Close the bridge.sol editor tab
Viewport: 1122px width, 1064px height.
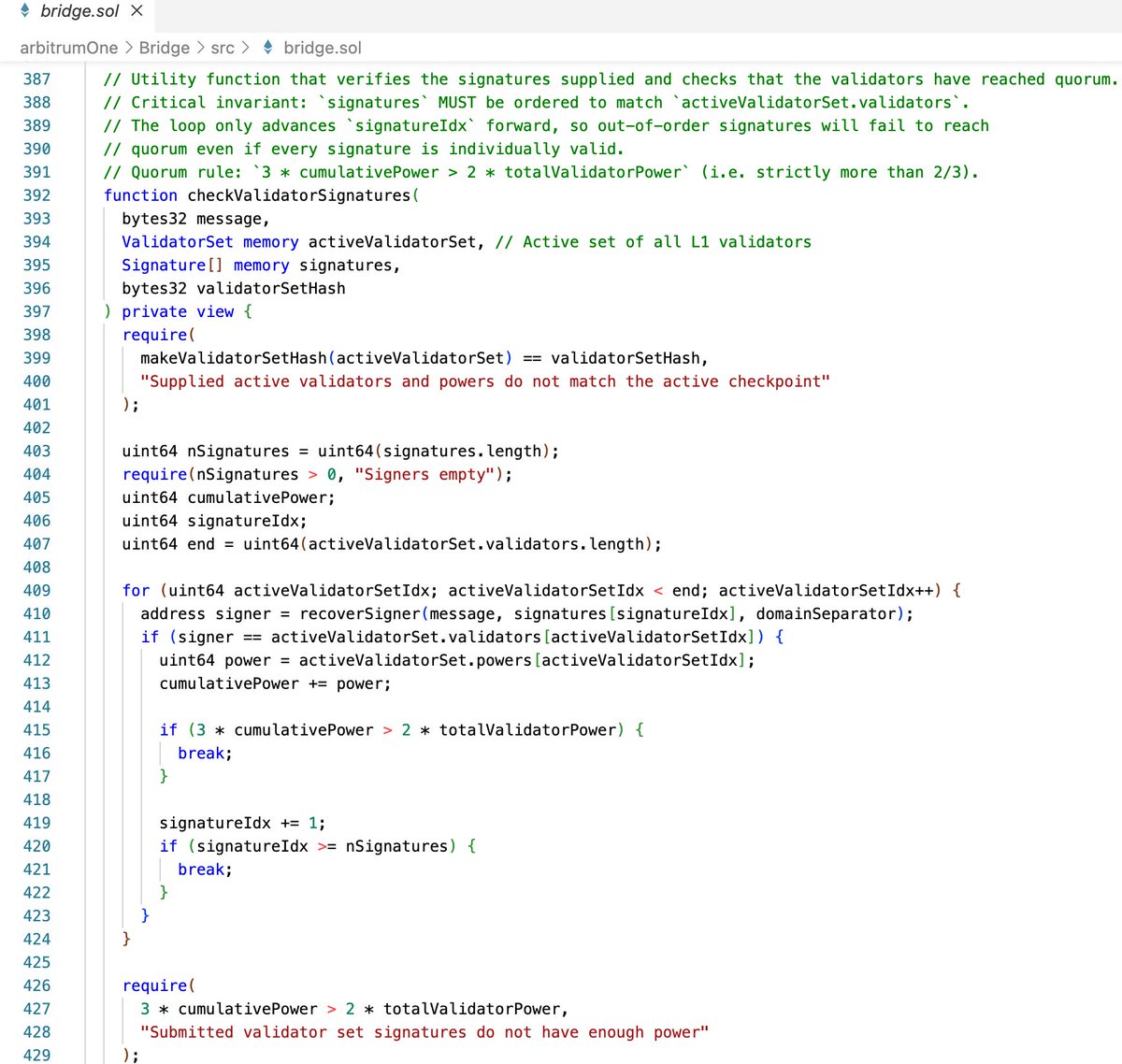(x=137, y=11)
